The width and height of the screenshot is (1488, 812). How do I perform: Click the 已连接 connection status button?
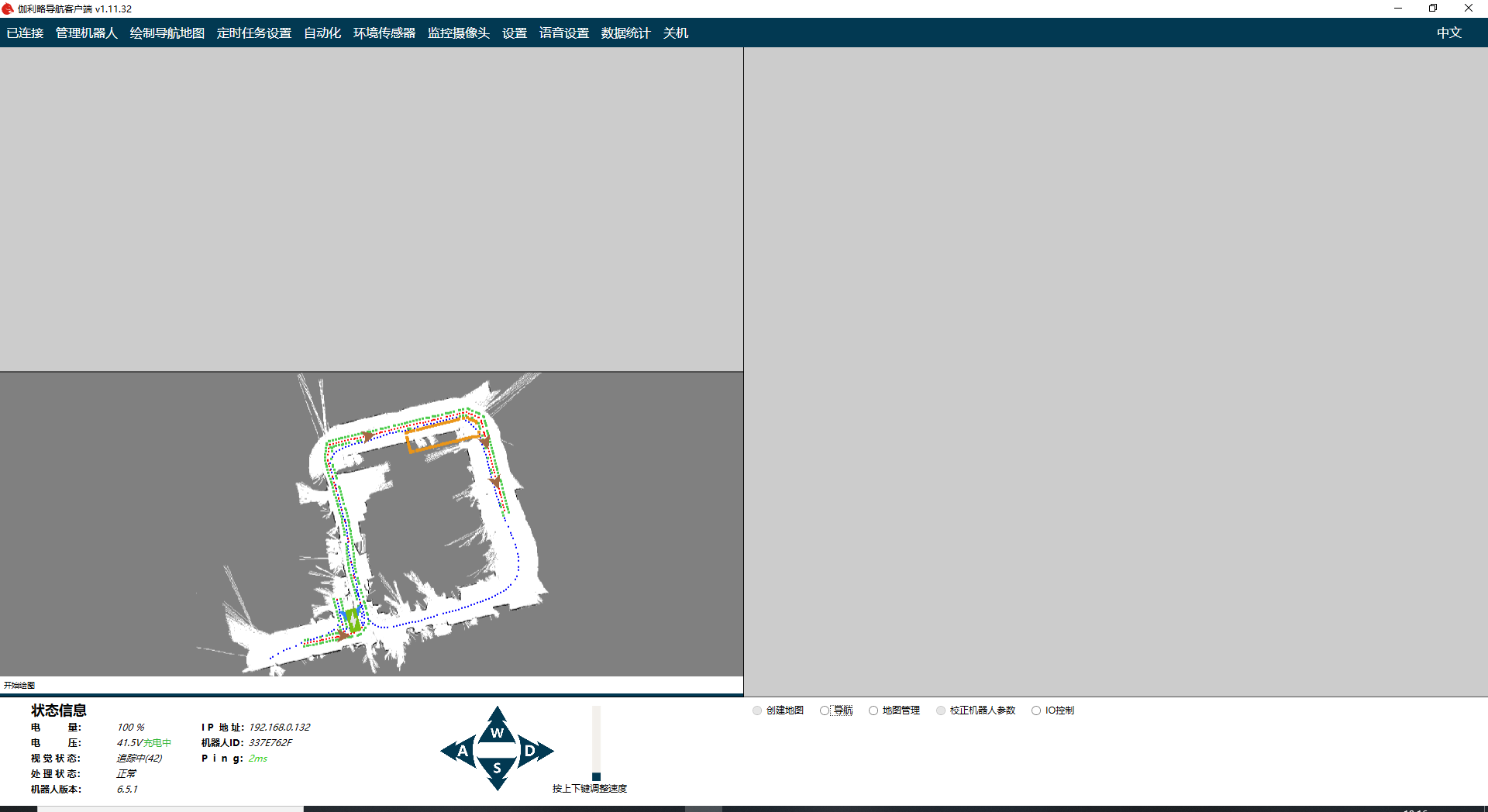[25, 33]
